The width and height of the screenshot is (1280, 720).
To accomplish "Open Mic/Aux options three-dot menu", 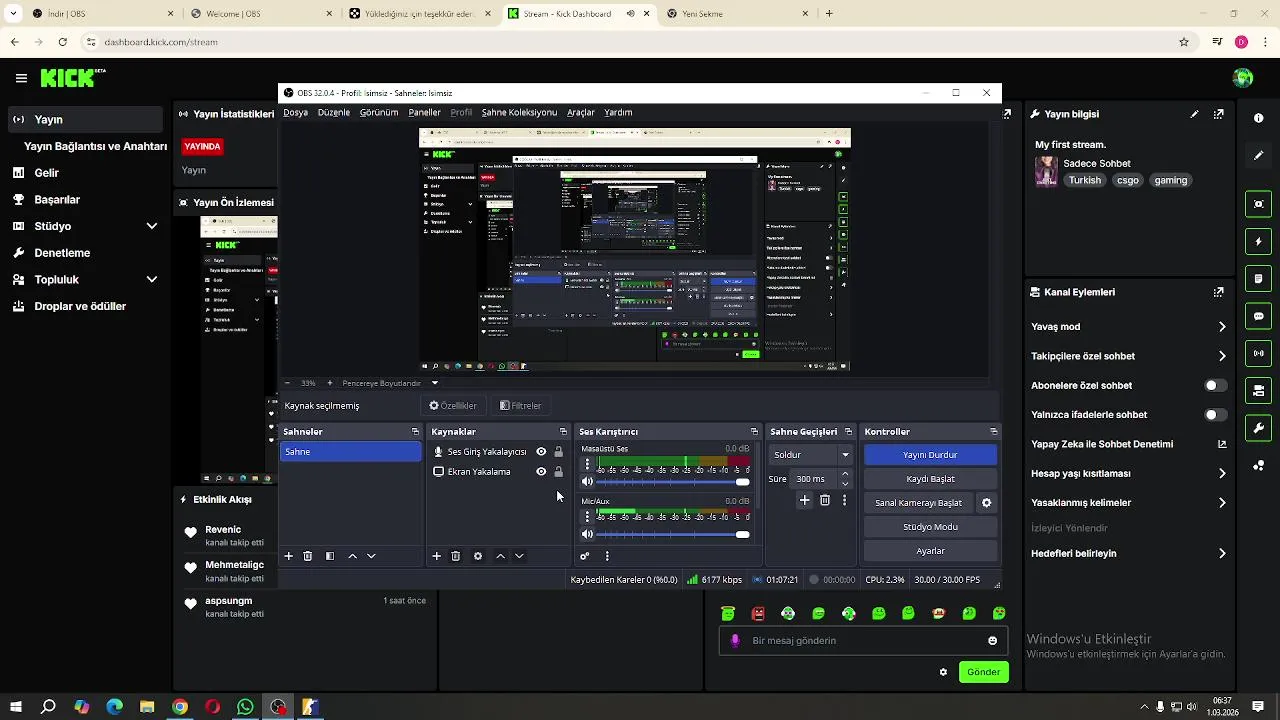I will [x=587, y=516].
